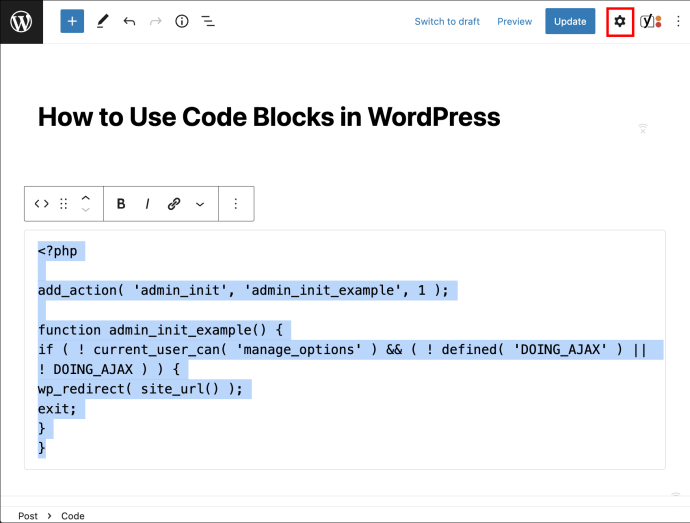
Task: Click the block drag handle dots
Action: (64, 204)
